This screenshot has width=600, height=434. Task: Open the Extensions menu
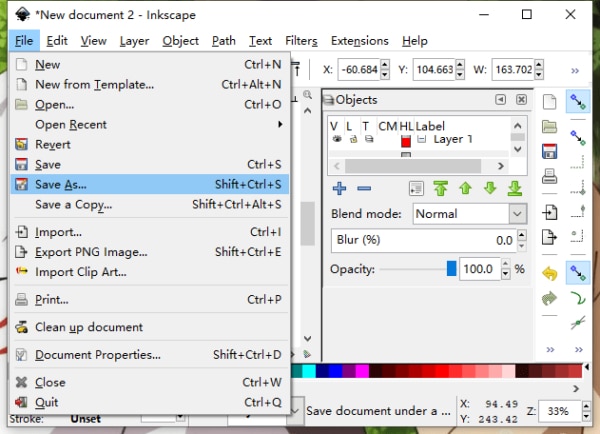[359, 41]
